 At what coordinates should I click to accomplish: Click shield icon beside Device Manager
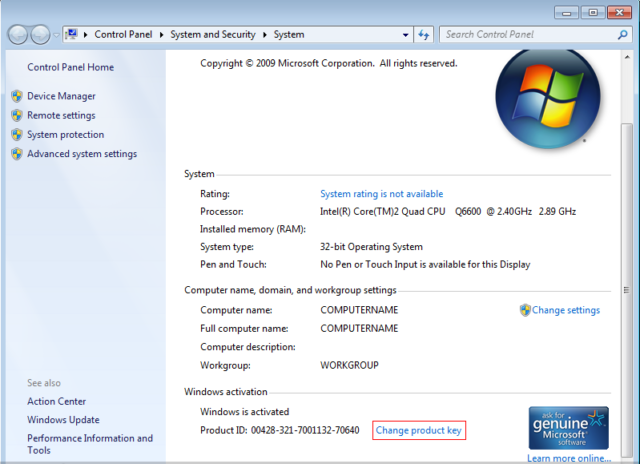click(x=17, y=96)
